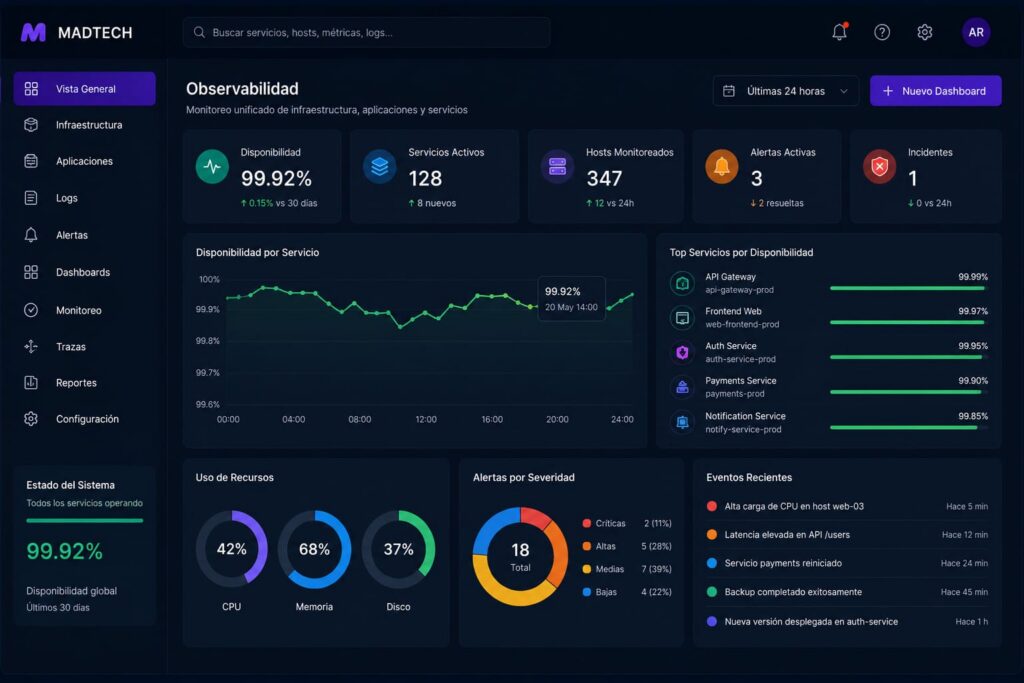Click the CPU 42% donut gauge
The height and width of the screenshot is (683, 1024).
coord(231,549)
